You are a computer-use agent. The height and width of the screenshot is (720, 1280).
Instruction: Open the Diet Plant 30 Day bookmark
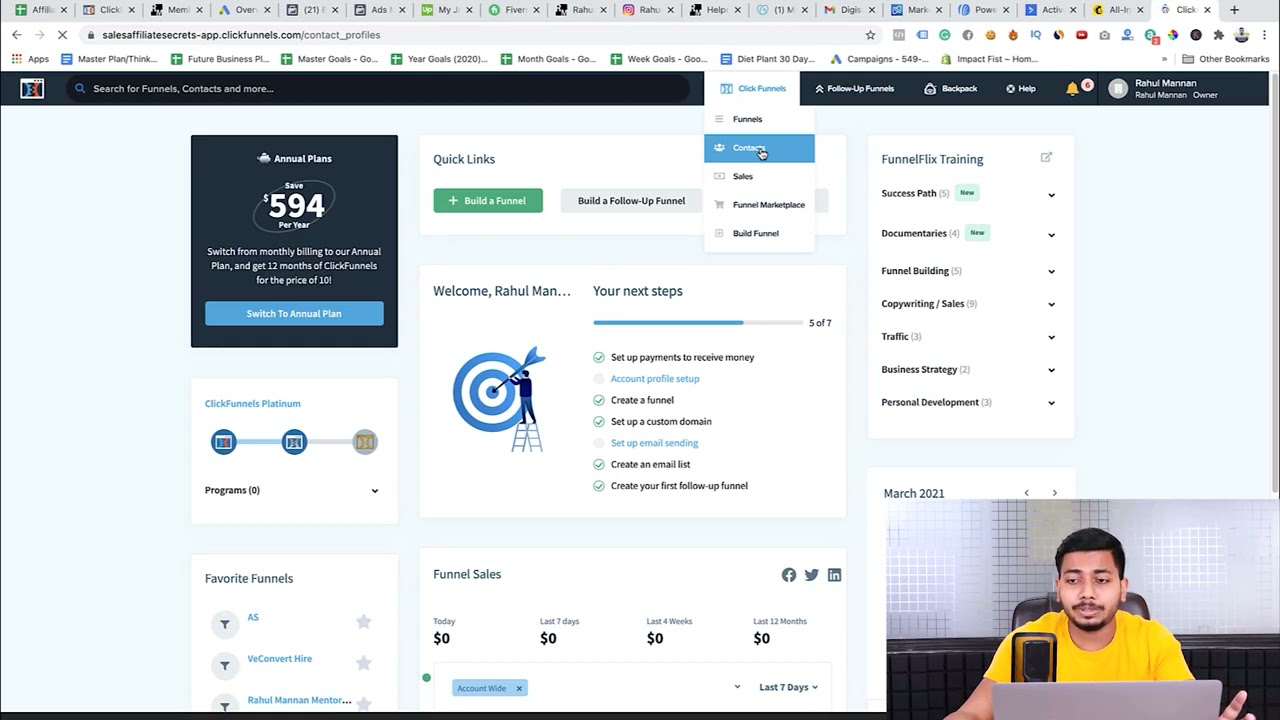pyautogui.click(x=767, y=59)
